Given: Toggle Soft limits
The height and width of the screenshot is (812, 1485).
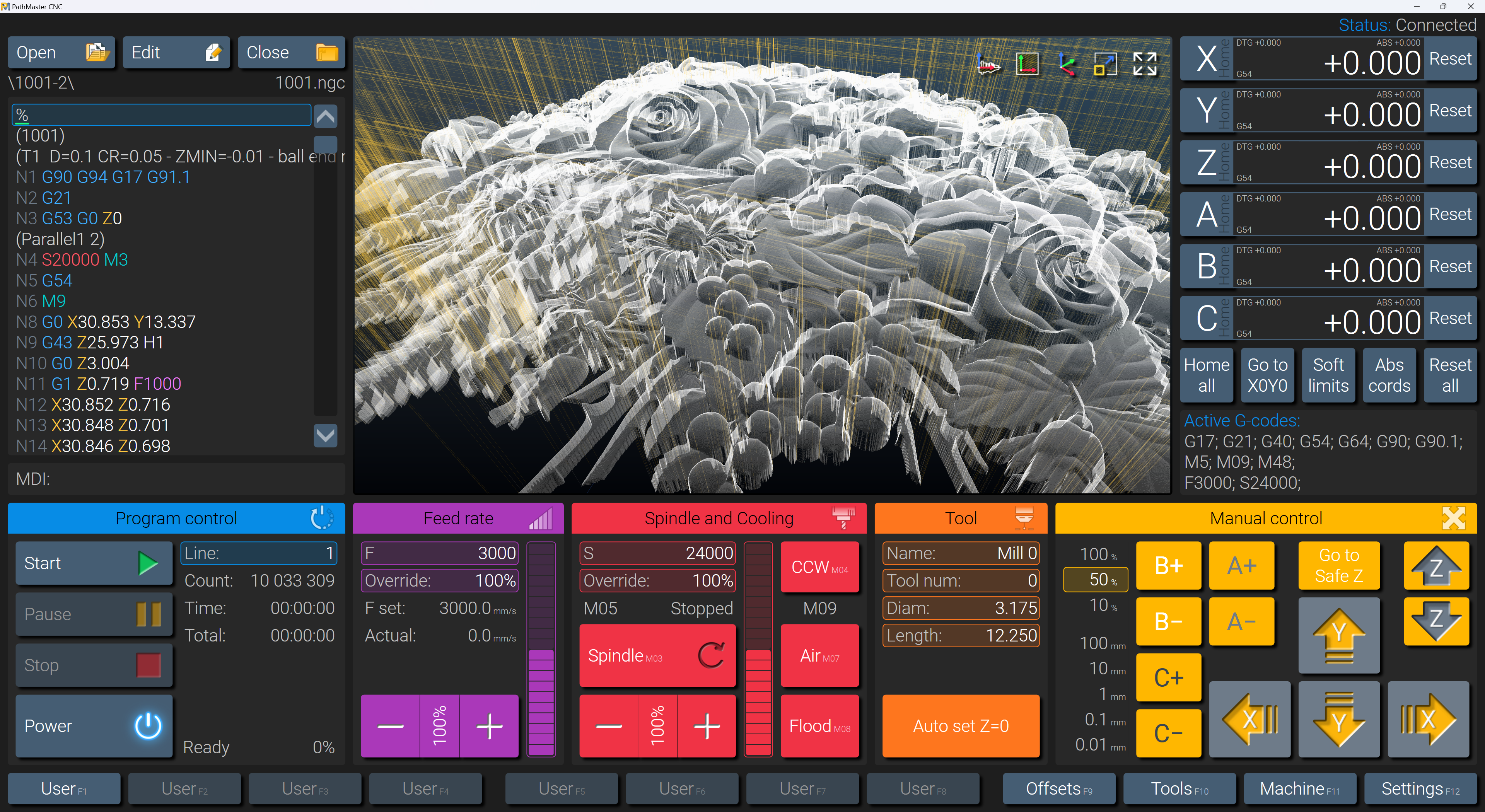Looking at the screenshot, I should click(x=1328, y=375).
